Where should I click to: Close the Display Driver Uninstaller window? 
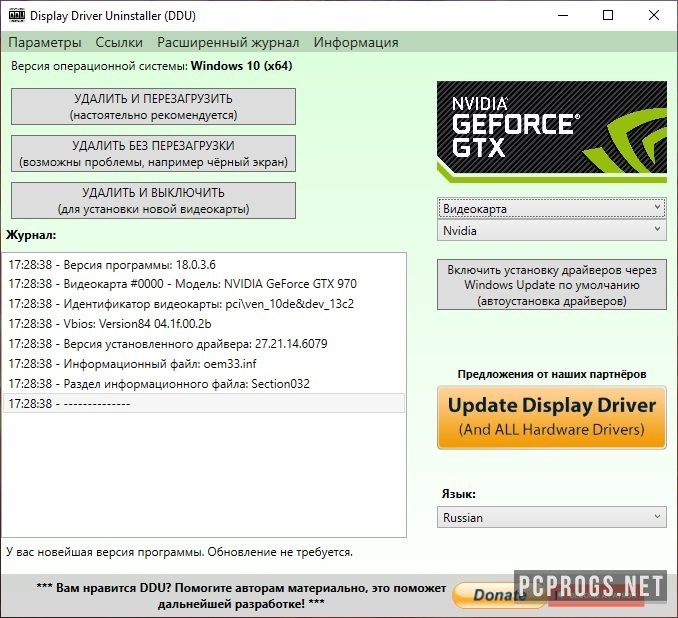654,16
